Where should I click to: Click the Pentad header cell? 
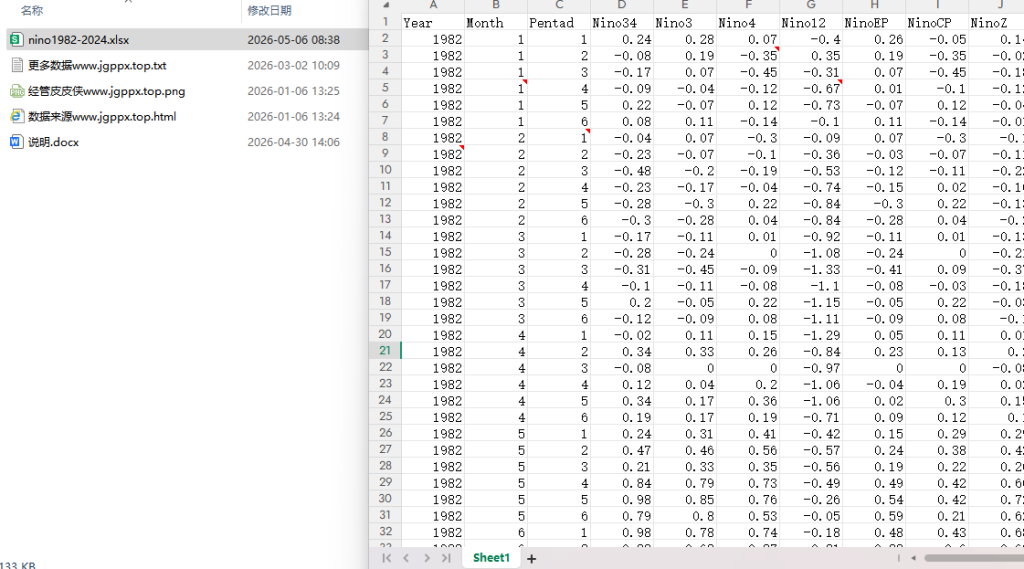[x=559, y=23]
